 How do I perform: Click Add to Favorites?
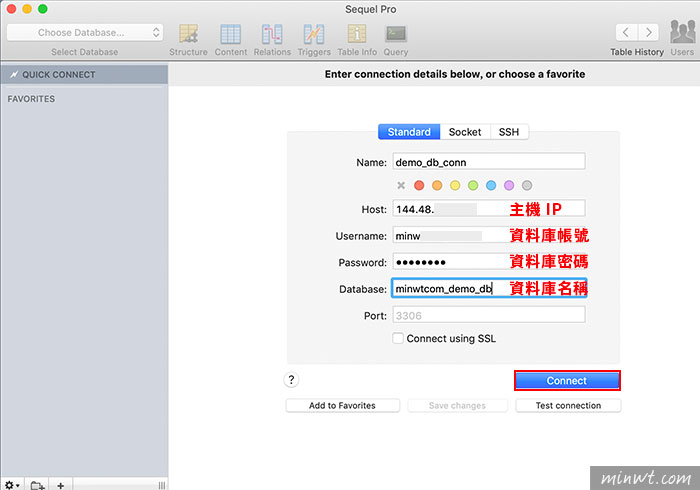[x=342, y=405]
